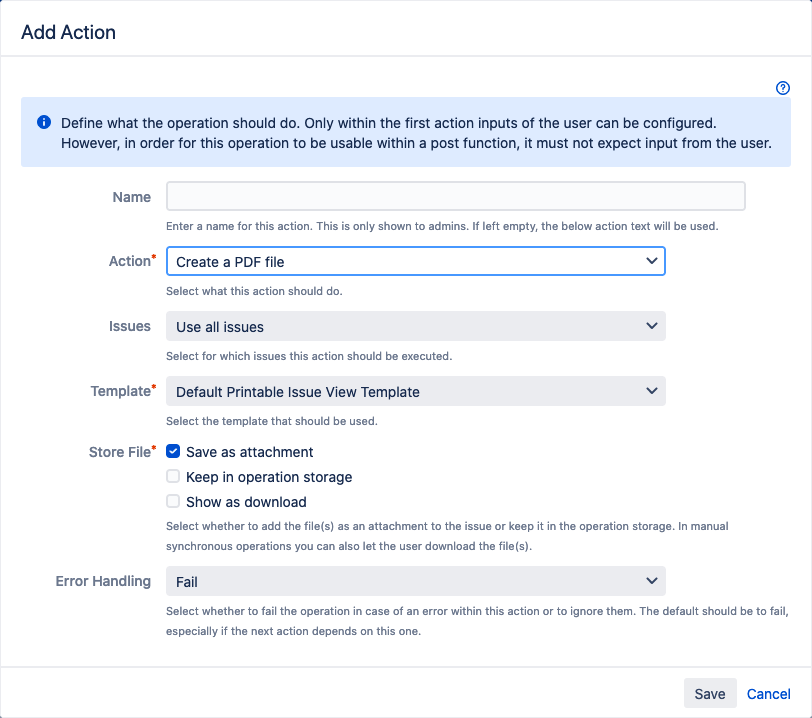Screen dimensions: 812x718
Task: Uncheck the Save as attachment checkbox
Action: [x=174, y=452]
